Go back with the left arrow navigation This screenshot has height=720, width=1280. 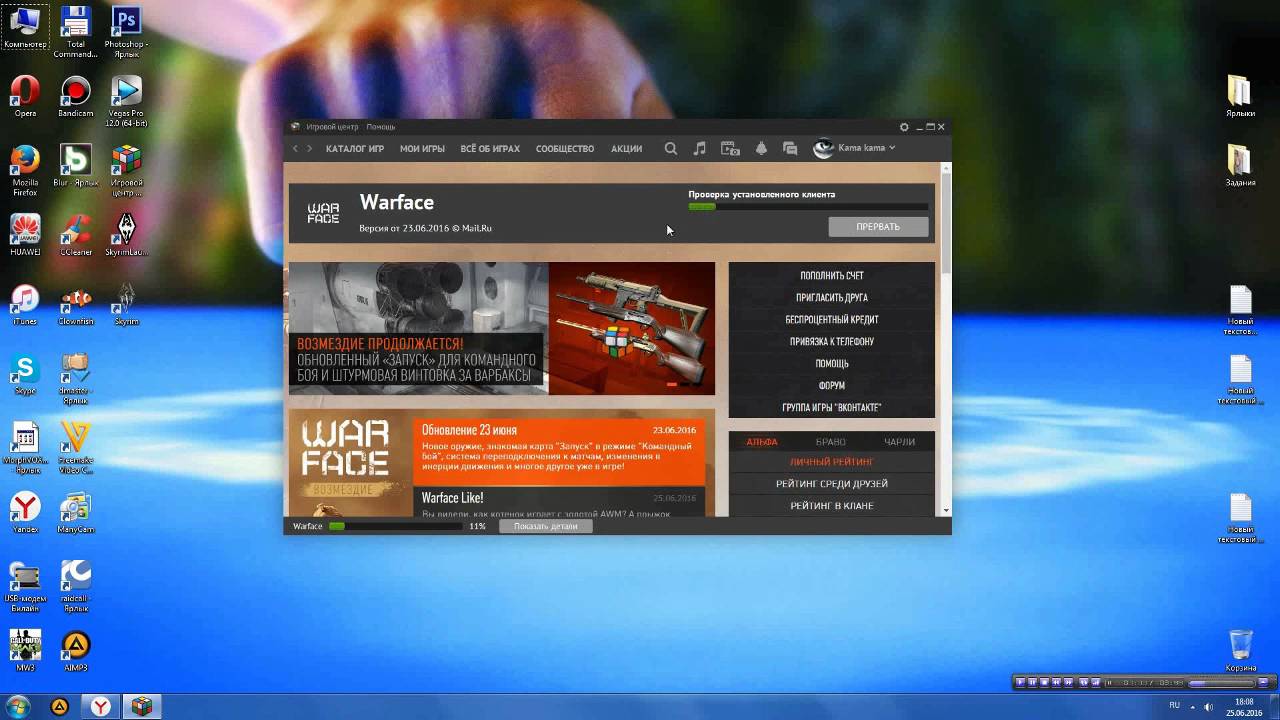coord(295,148)
